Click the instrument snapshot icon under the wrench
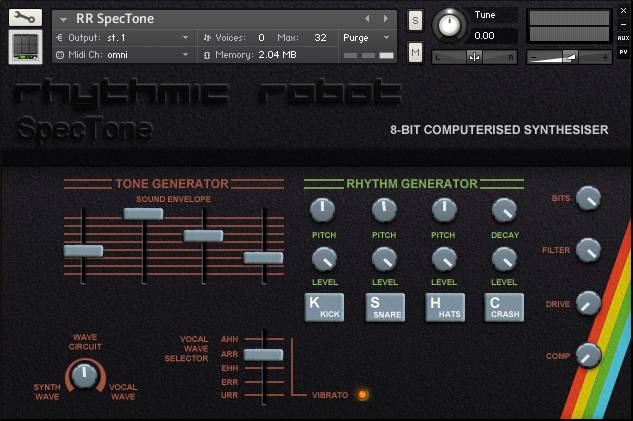This screenshot has height=421, width=633. coord(25,47)
